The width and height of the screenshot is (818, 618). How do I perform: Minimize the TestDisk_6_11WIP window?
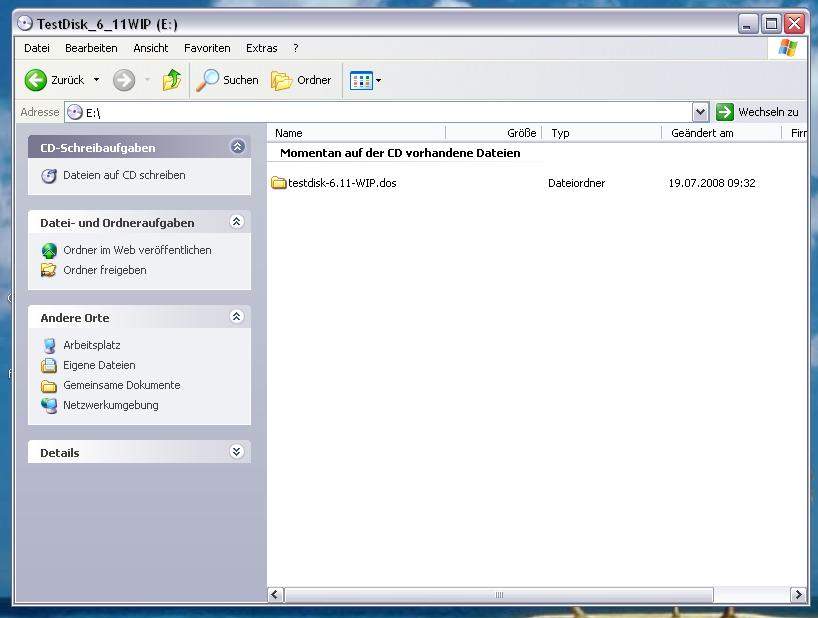click(x=748, y=24)
